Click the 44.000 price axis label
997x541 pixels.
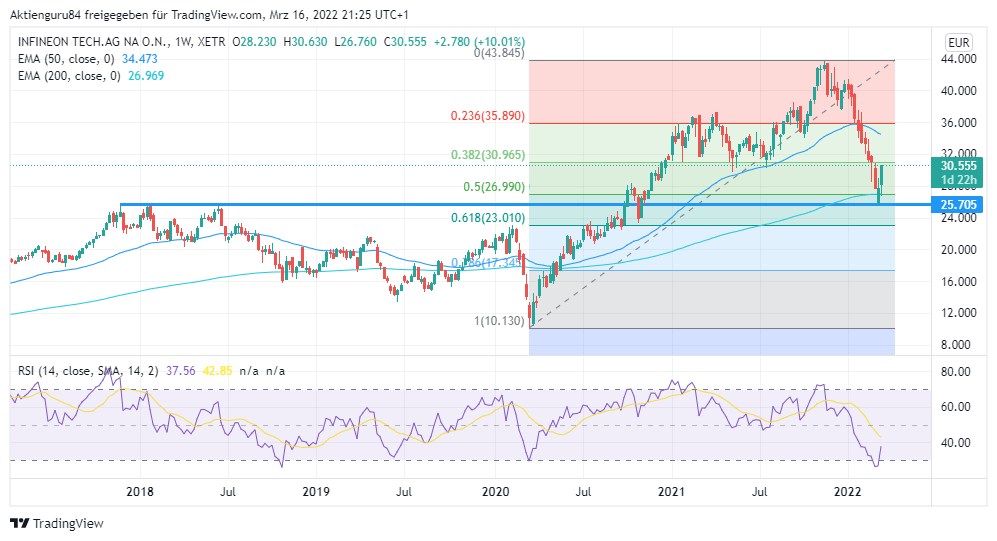(958, 59)
